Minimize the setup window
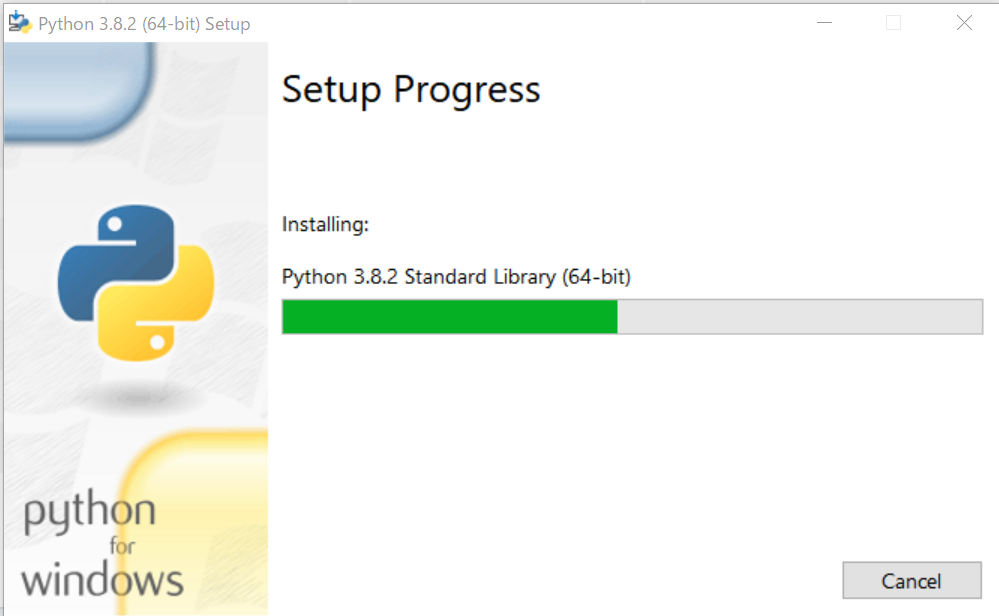 [824, 22]
